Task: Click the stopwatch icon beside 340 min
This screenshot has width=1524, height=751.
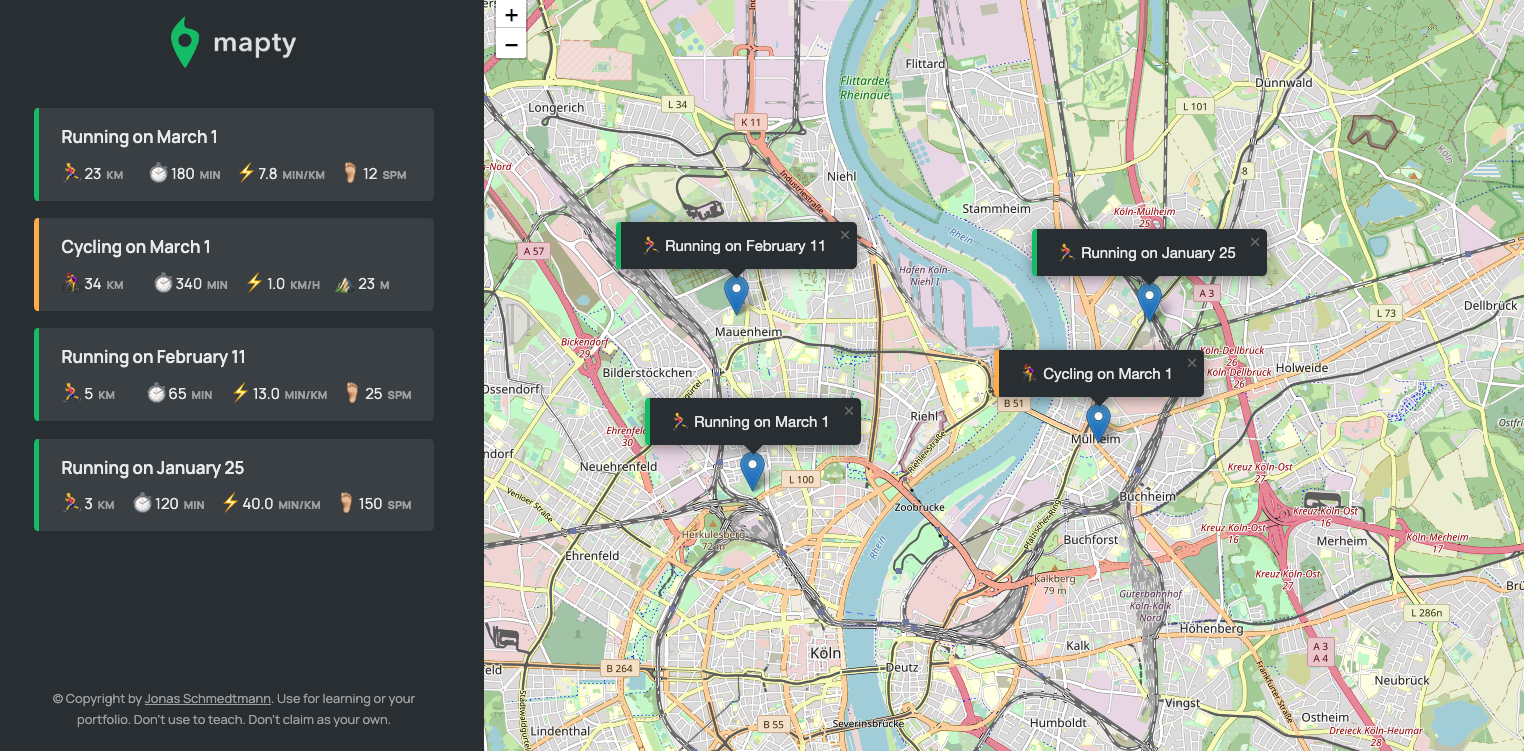Action: tap(163, 284)
